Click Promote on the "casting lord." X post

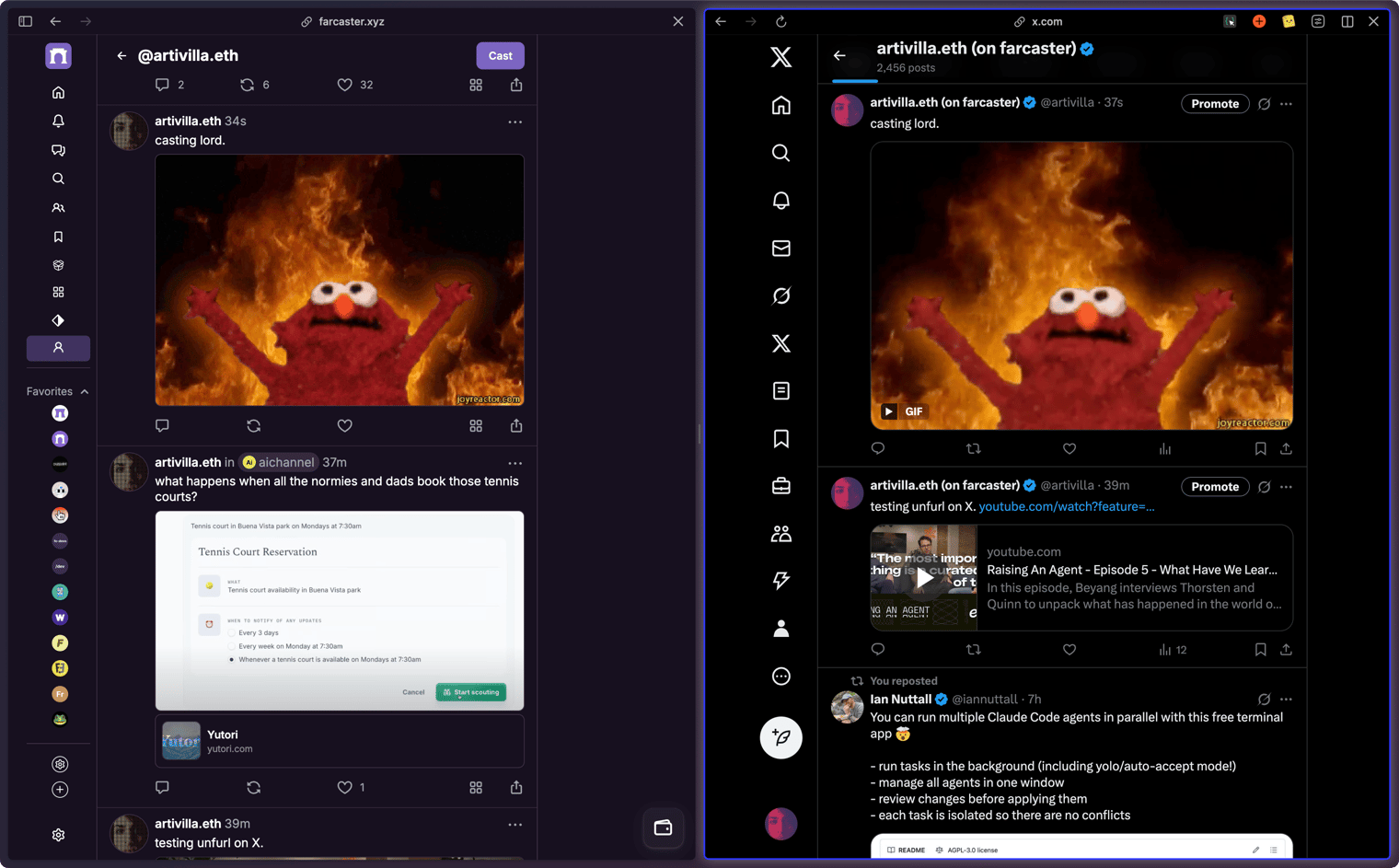tap(1215, 104)
